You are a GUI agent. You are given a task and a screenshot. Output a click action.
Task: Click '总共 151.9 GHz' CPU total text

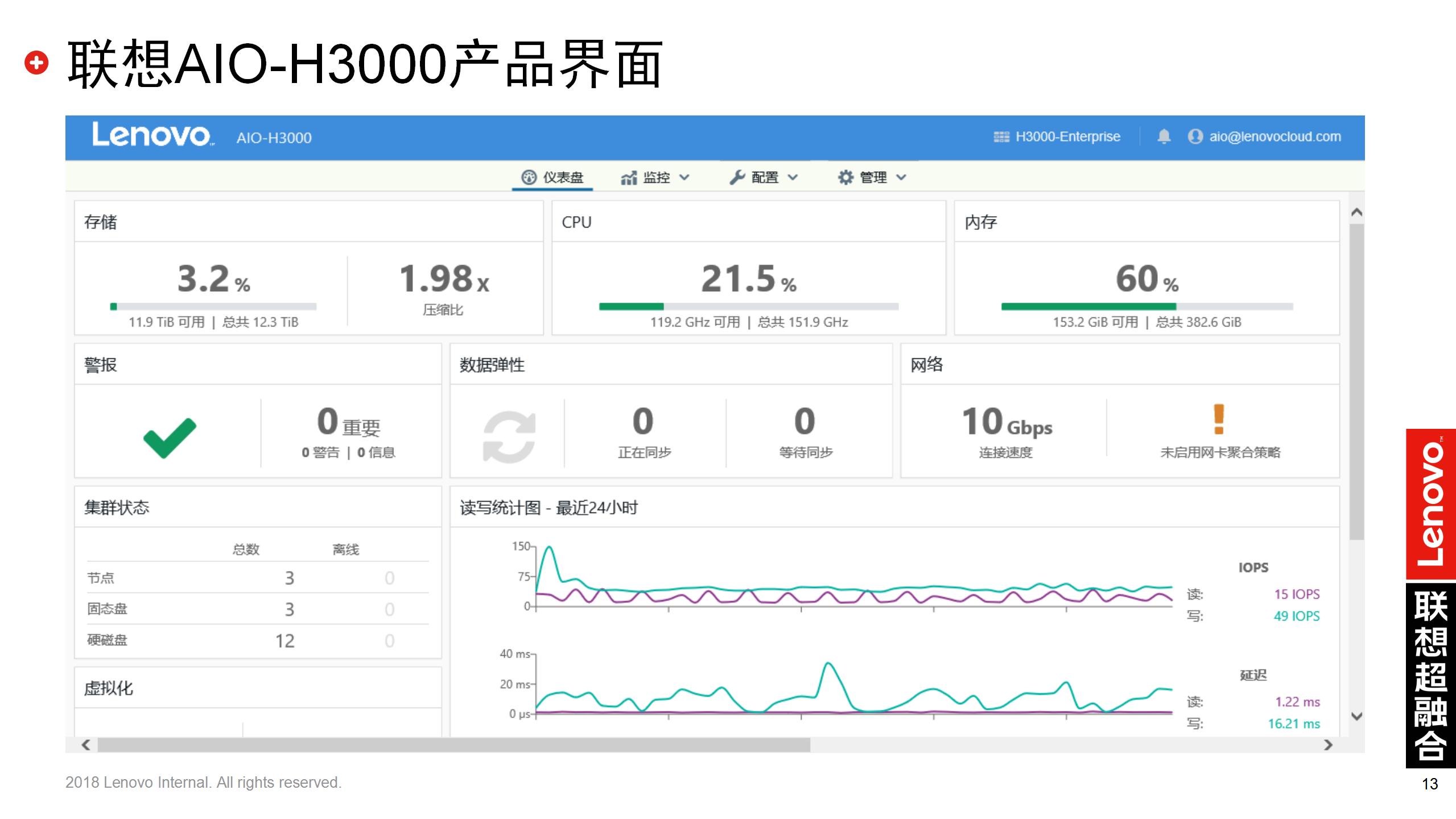[x=803, y=322]
